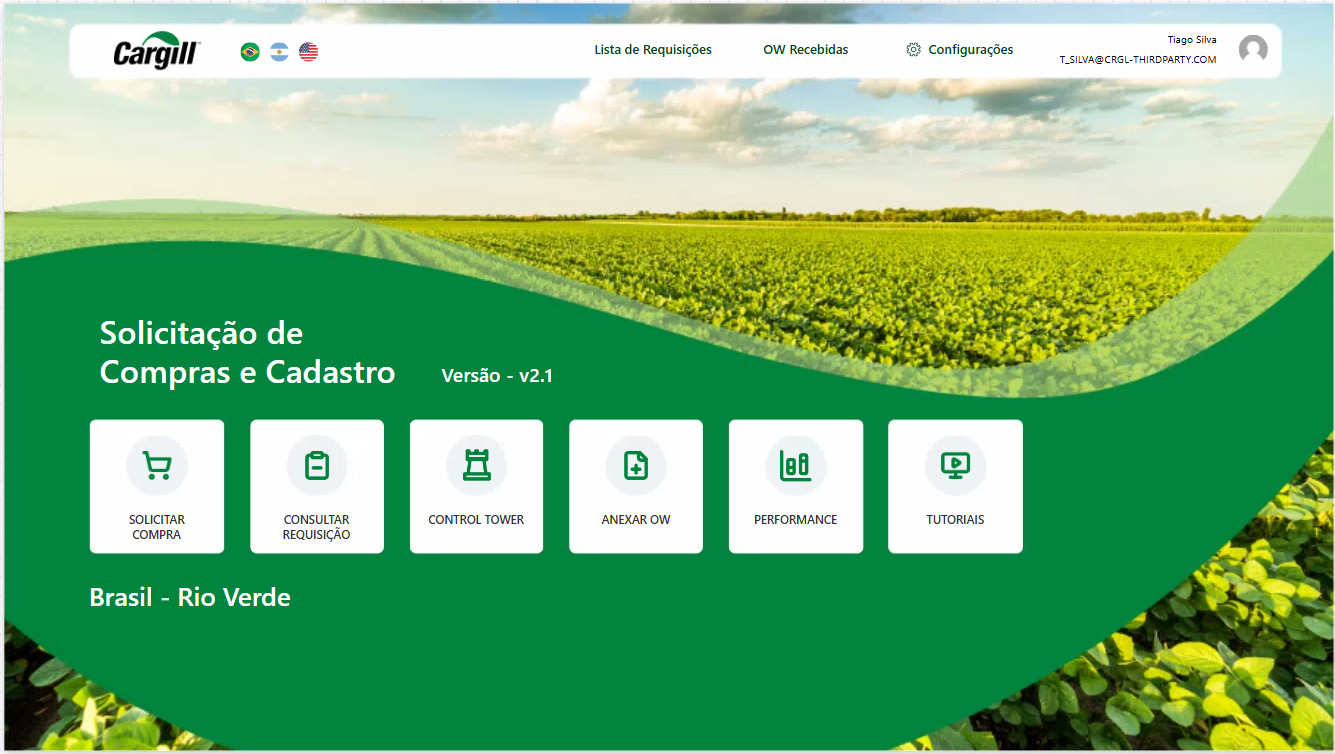The image size is (1335, 754).
Task: Click the clipboard icon for Consultar Requisição
Action: pos(317,466)
